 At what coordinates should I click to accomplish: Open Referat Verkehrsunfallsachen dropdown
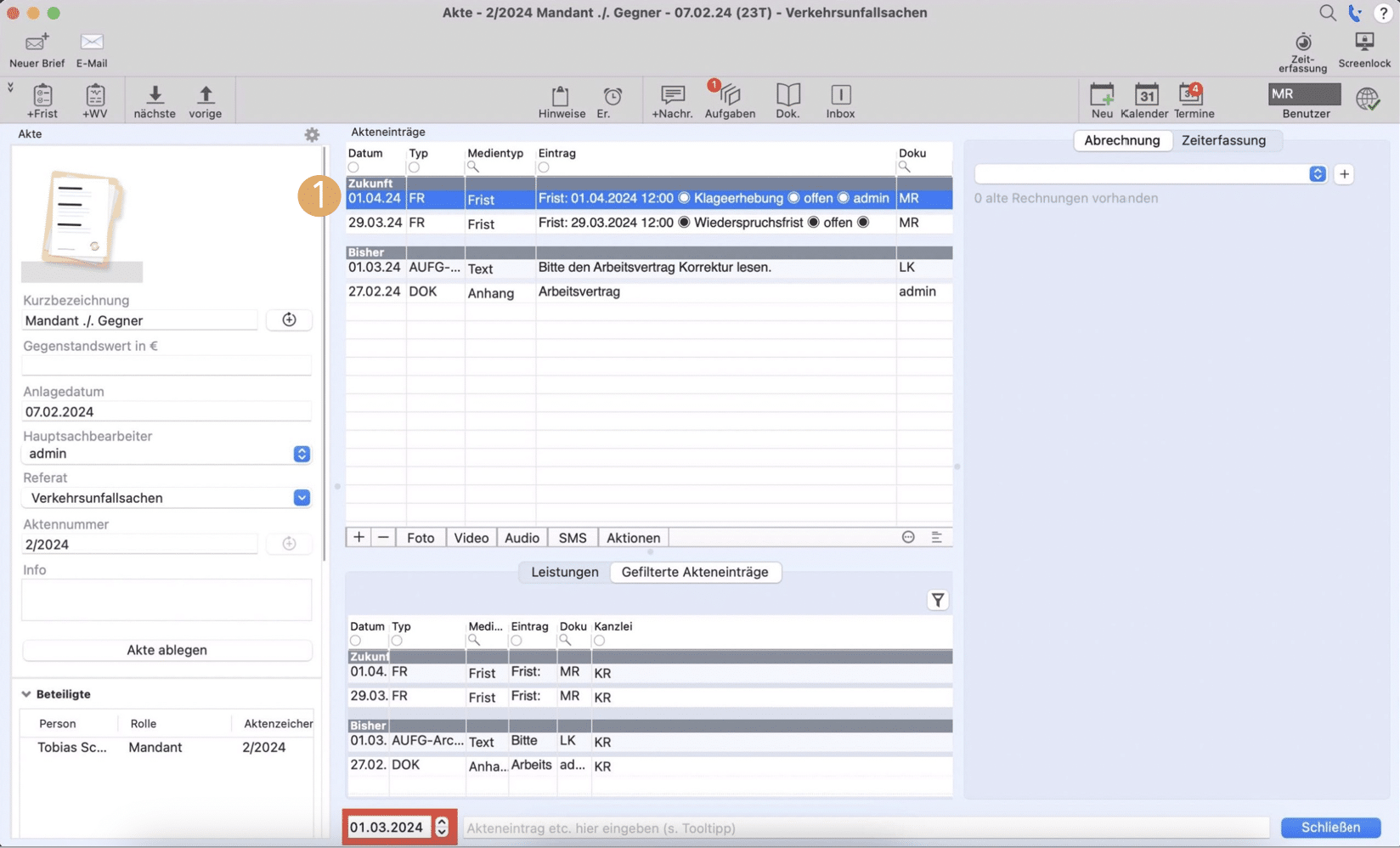pos(167,498)
